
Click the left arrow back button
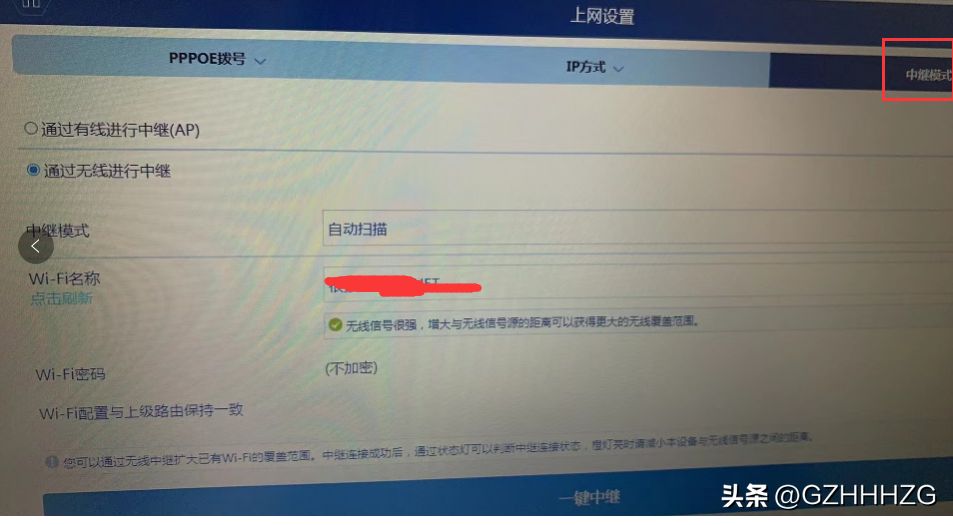(x=36, y=246)
